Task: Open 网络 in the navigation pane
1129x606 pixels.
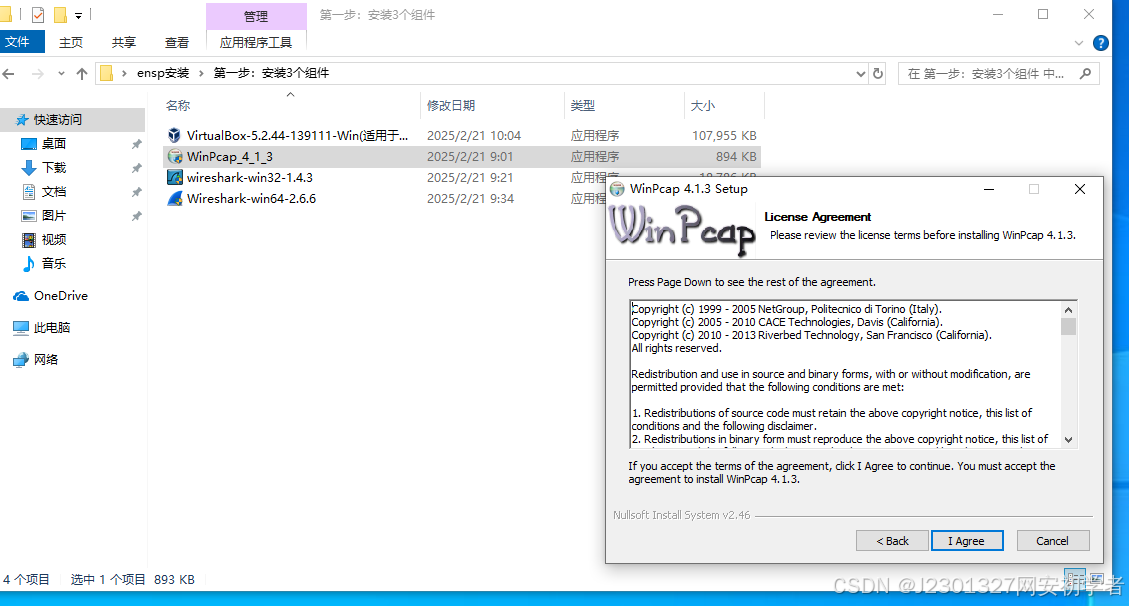Action: [45, 359]
